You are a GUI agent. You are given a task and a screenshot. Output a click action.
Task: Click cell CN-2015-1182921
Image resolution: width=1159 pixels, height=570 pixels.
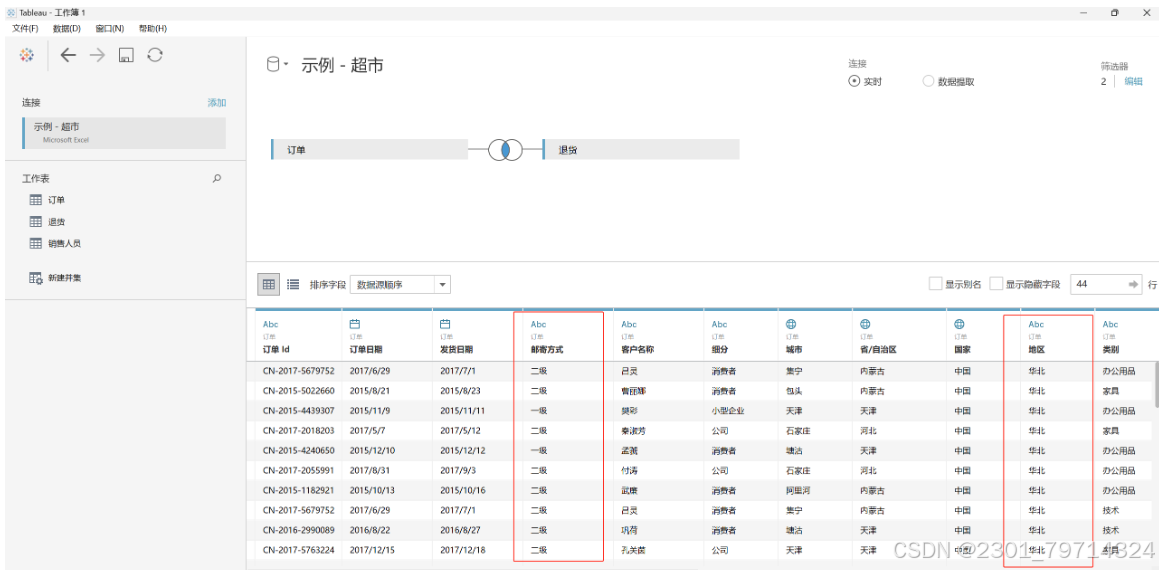[299, 490]
